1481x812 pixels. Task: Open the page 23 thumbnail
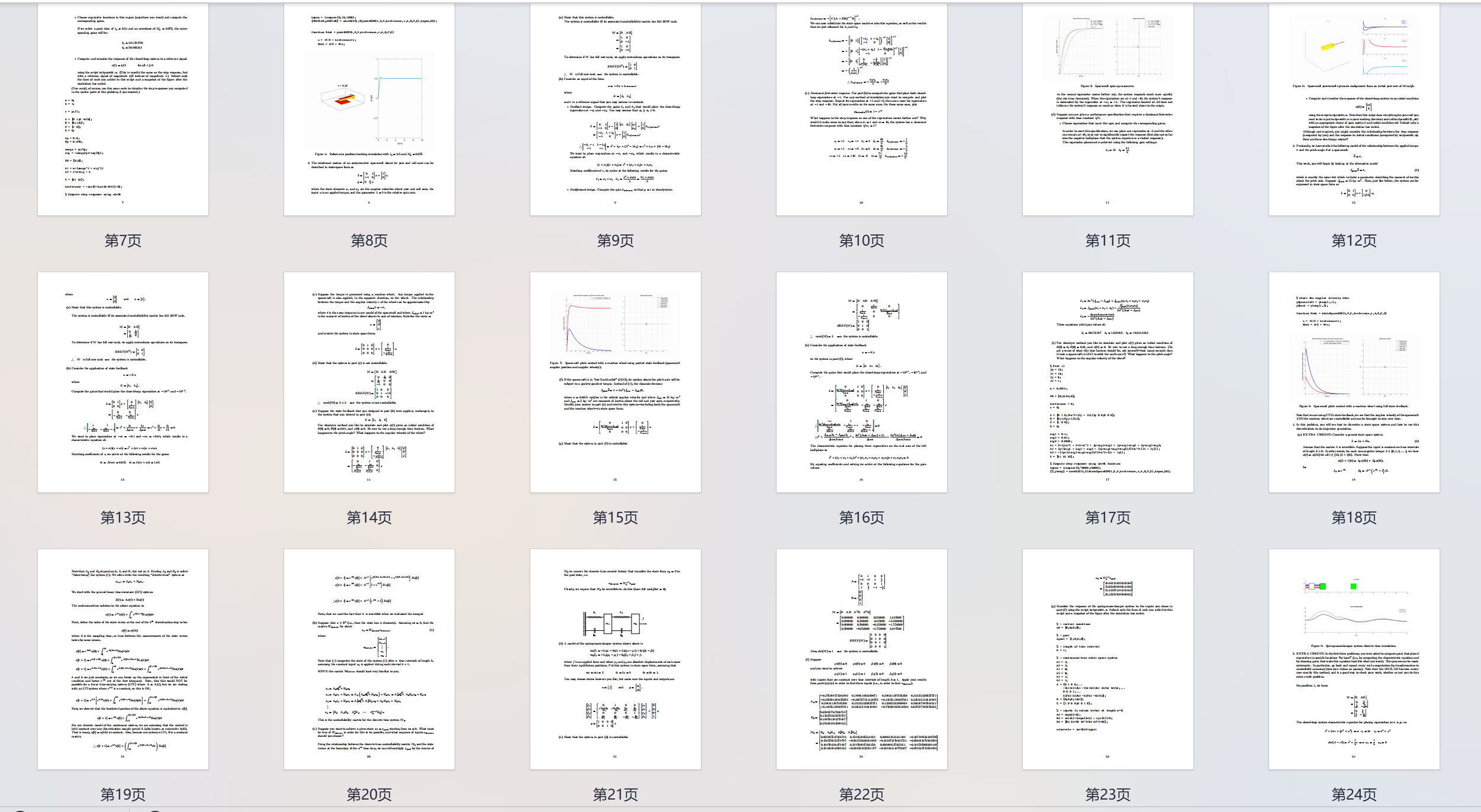point(1108,659)
